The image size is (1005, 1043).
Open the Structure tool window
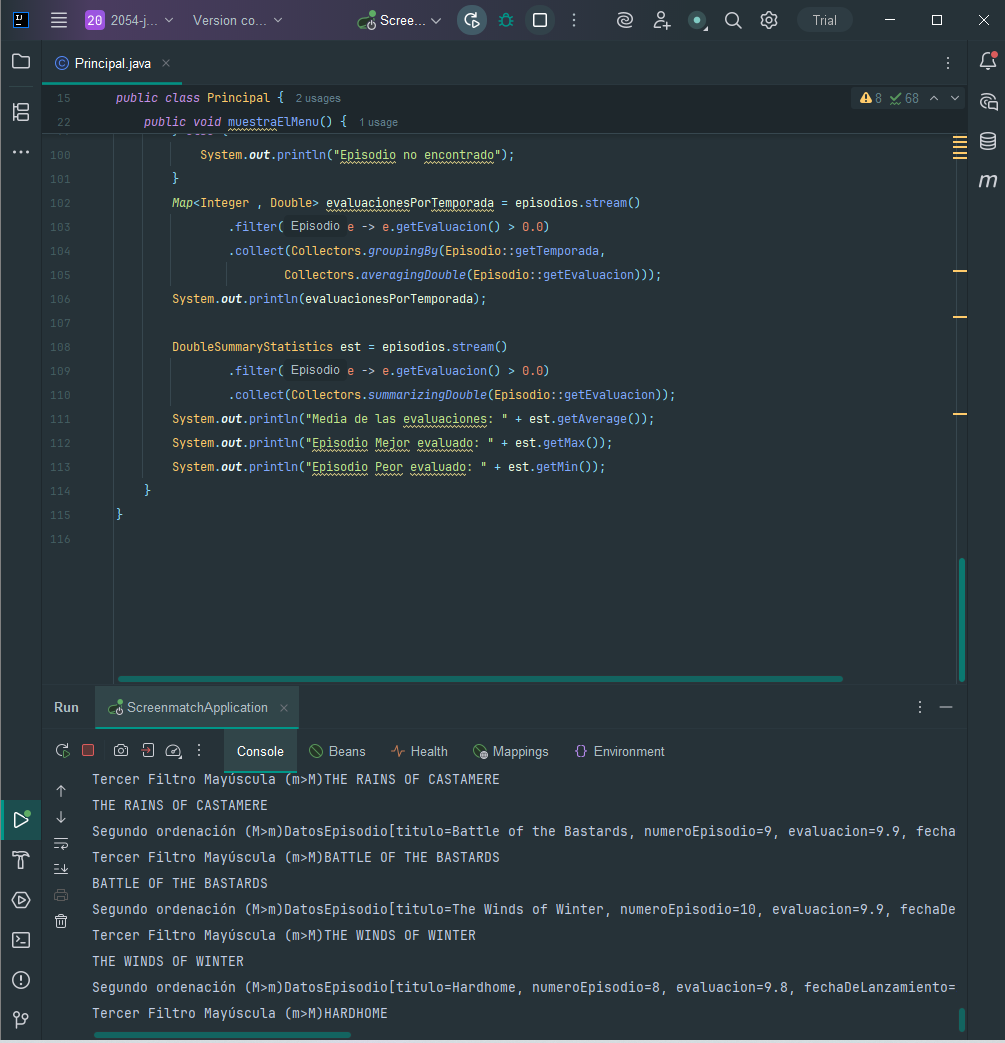pos(21,112)
